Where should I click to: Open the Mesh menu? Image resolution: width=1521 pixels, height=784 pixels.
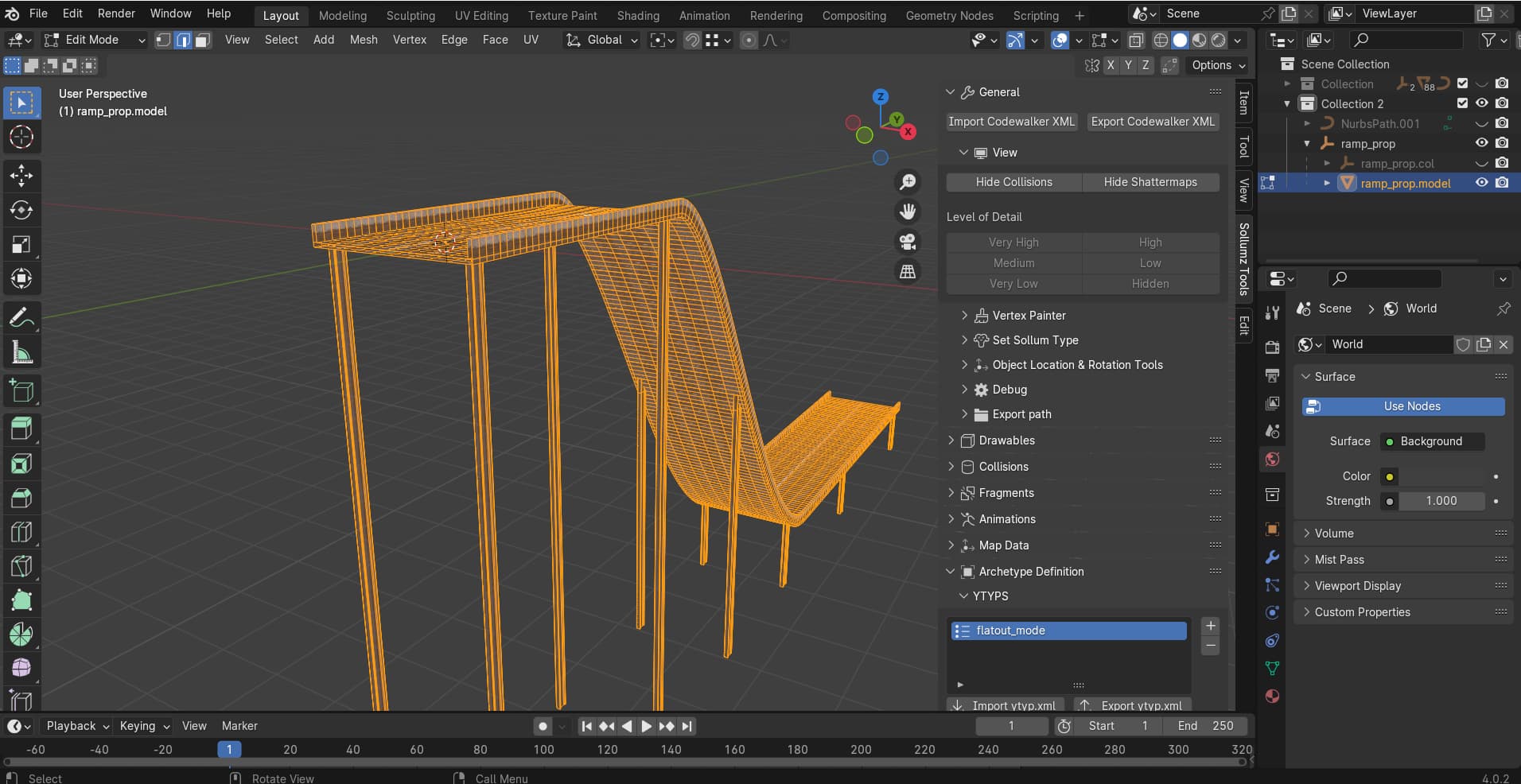point(364,40)
